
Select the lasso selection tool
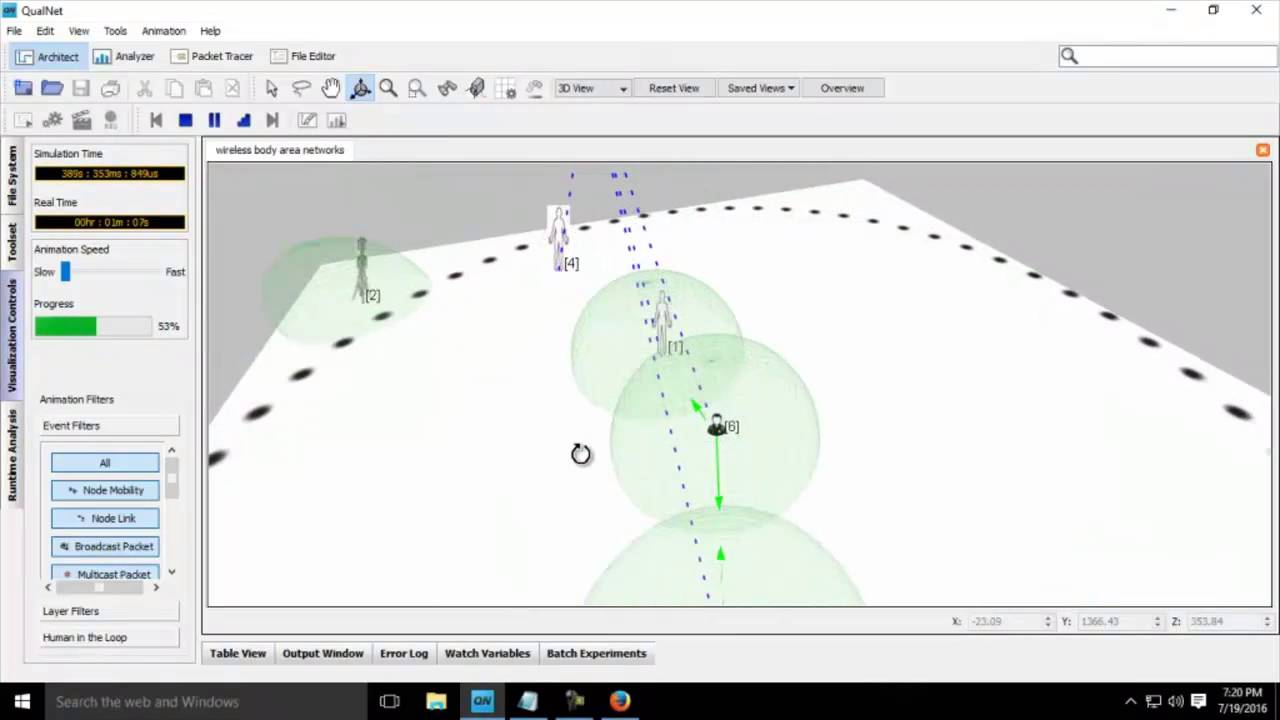click(x=301, y=88)
